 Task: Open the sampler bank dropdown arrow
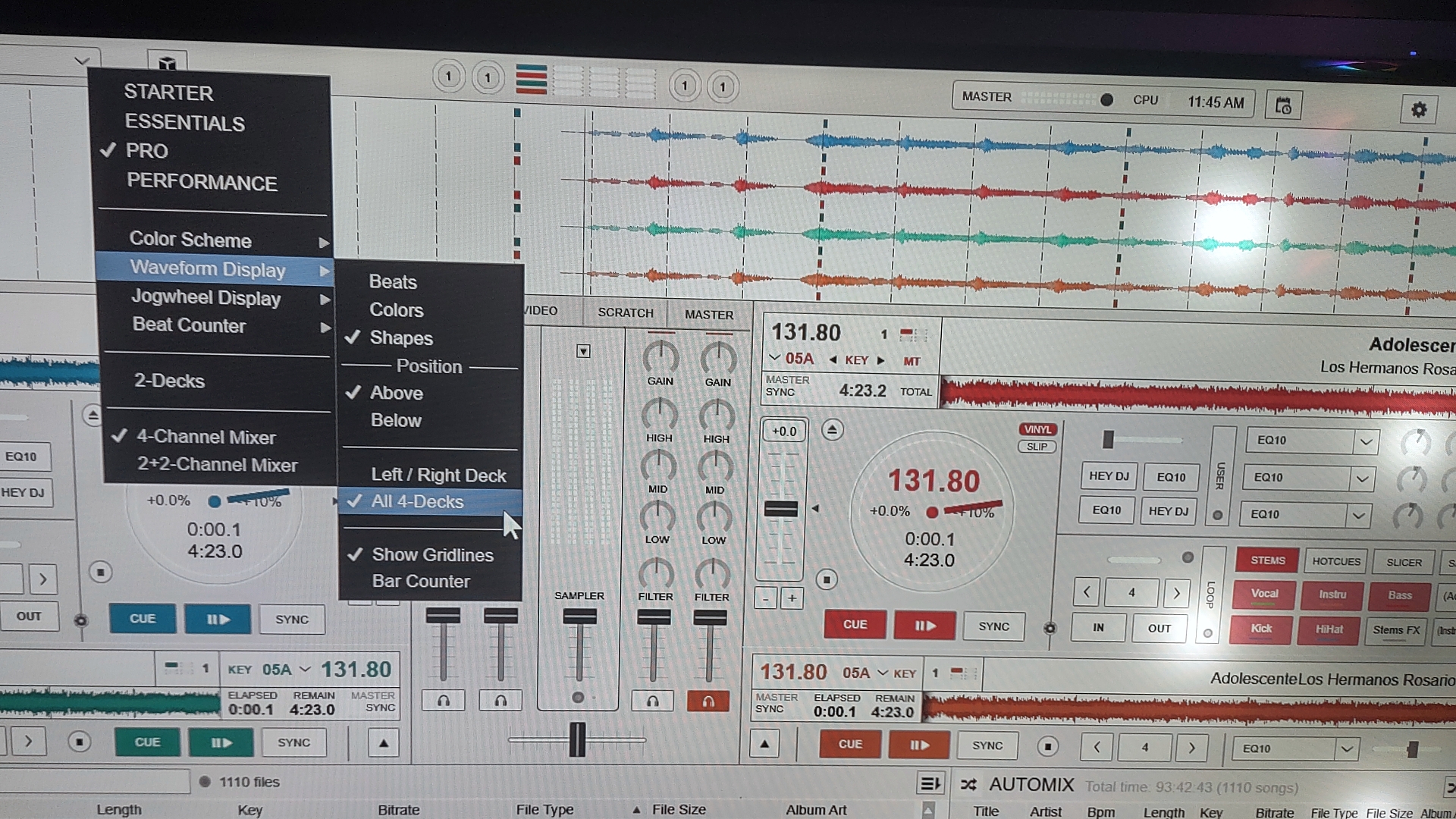tap(583, 351)
